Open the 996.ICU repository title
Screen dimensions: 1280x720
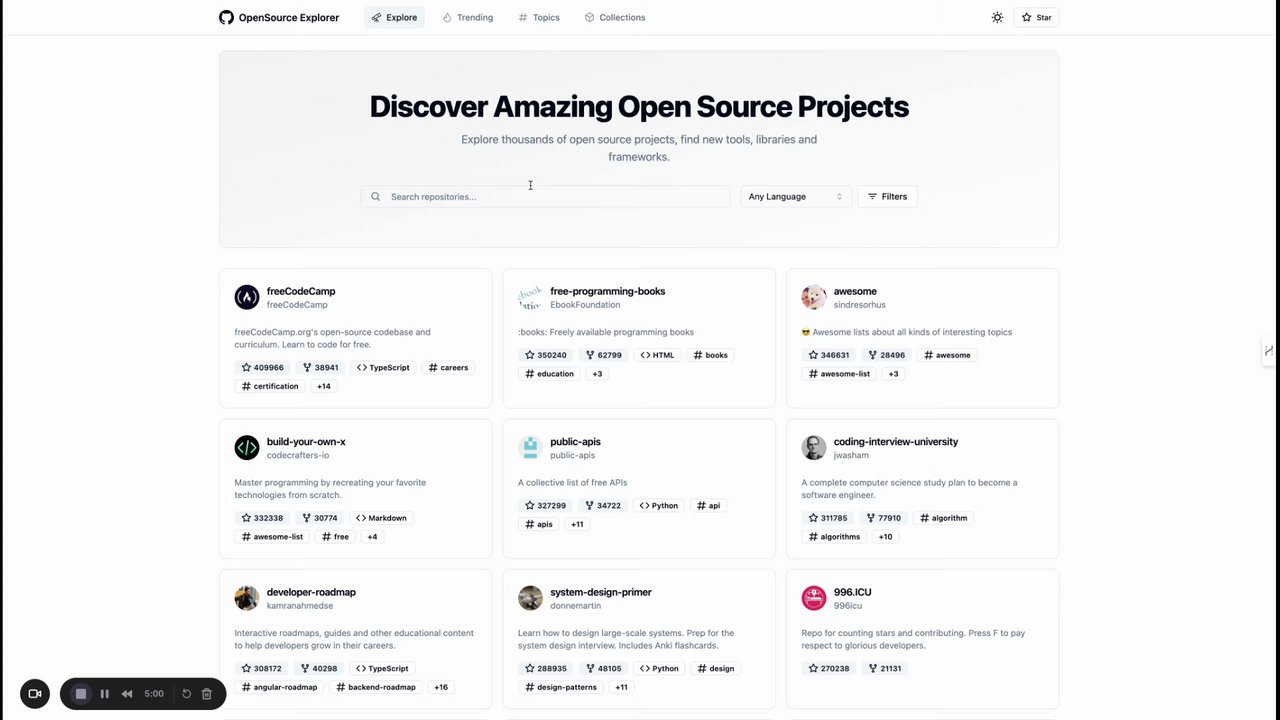[852, 592]
